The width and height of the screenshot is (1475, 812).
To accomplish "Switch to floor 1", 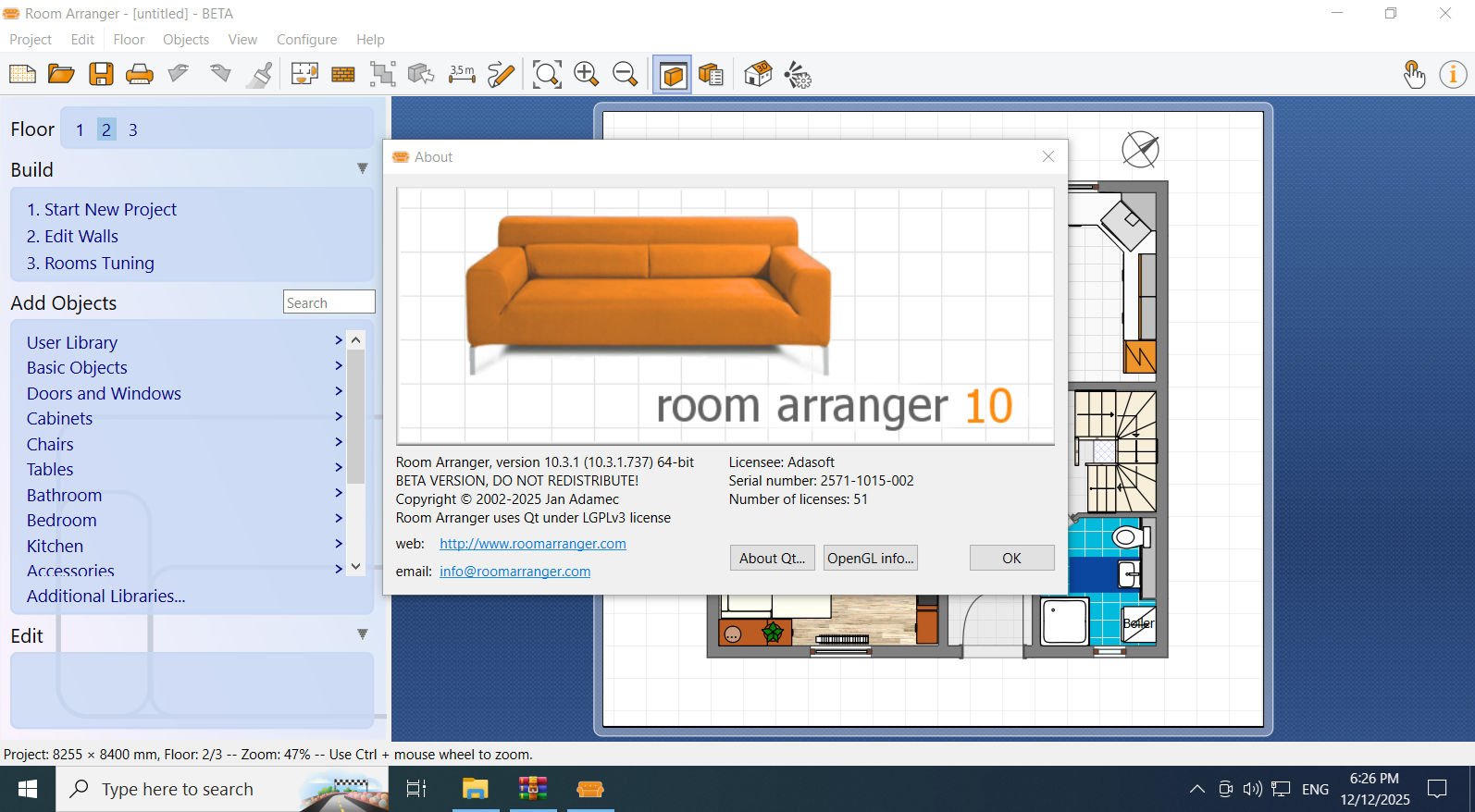I will point(80,129).
